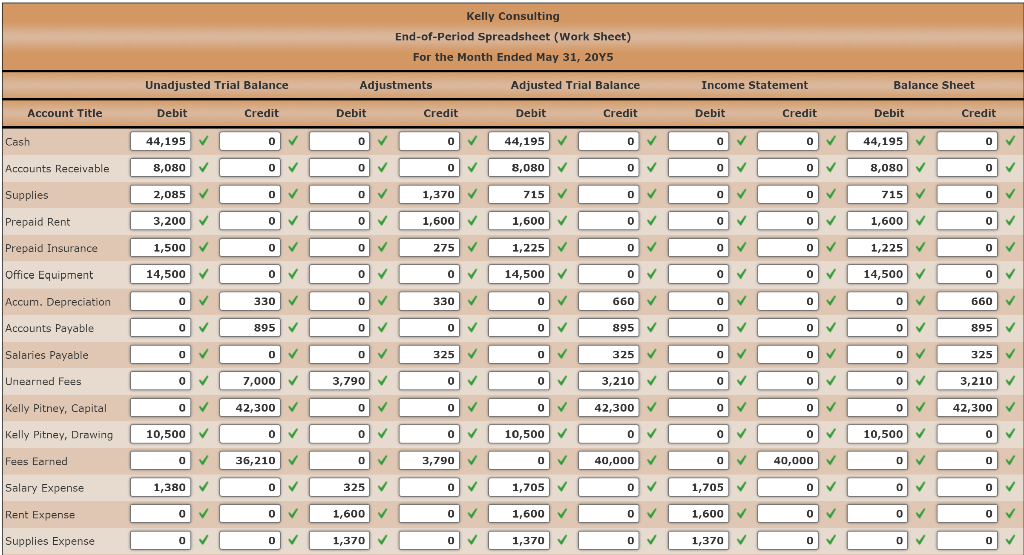The width and height of the screenshot is (1024, 555).
Task: Click the Salaries Payable balance sheet credit 325 field
Action: [967, 355]
